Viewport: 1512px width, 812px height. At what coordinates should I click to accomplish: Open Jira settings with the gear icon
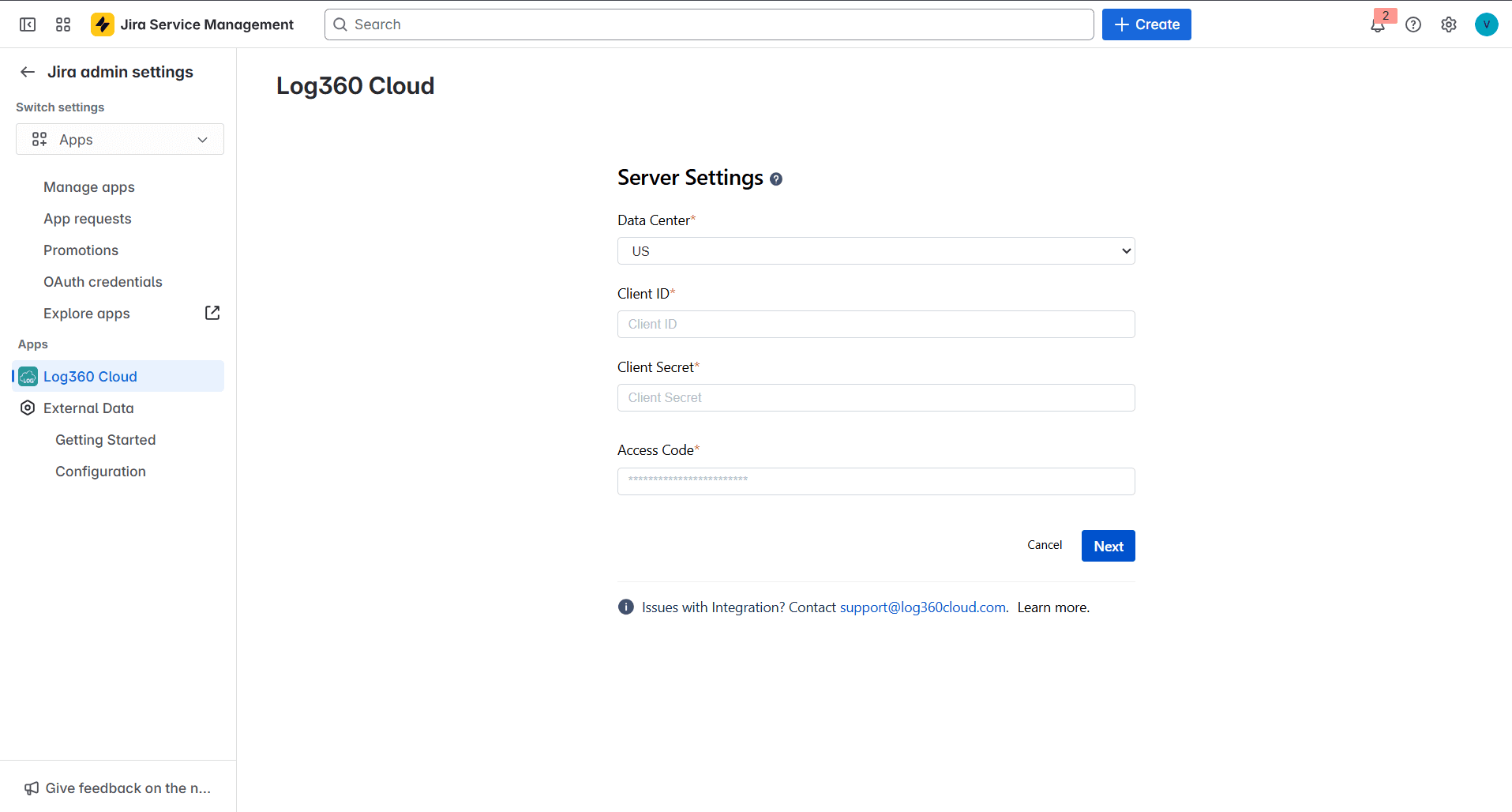coord(1449,24)
